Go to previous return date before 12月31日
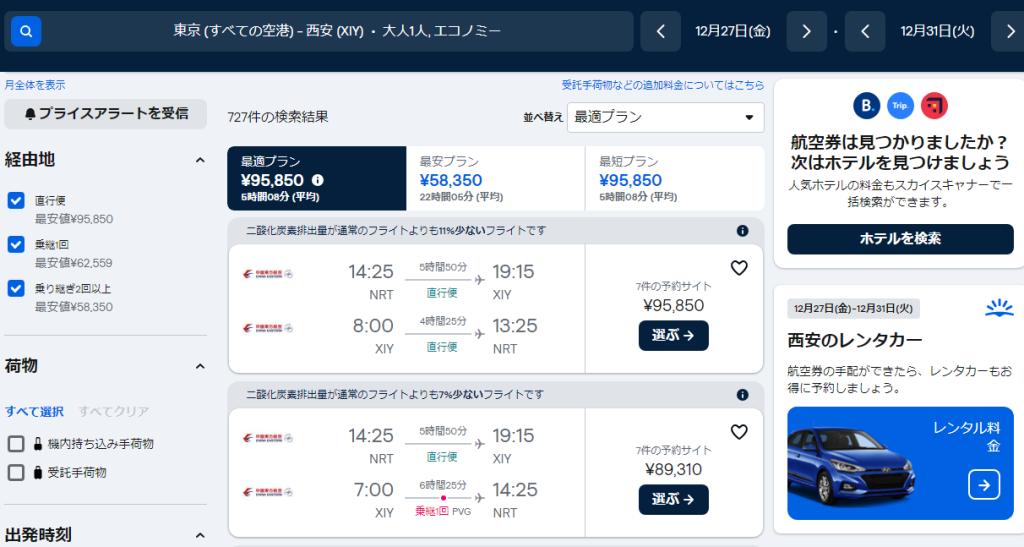This screenshot has height=547, width=1024. click(865, 32)
